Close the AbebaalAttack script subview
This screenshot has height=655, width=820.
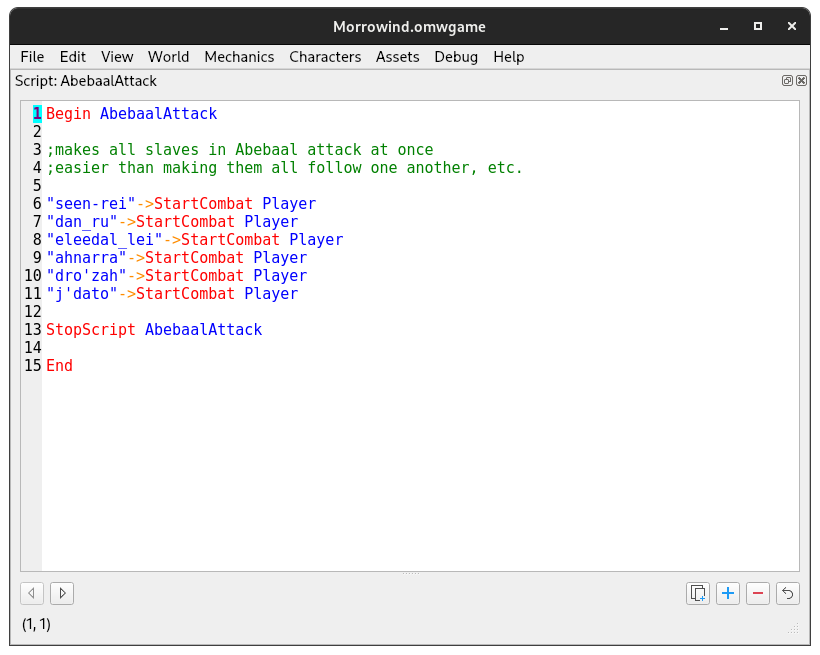click(x=801, y=80)
